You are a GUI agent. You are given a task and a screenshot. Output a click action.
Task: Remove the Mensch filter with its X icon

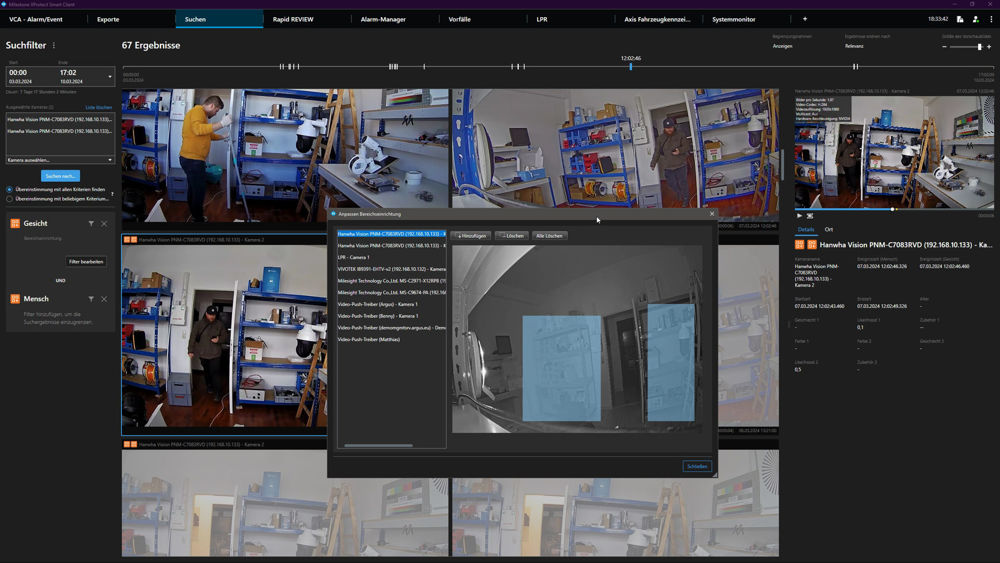[104, 299]
